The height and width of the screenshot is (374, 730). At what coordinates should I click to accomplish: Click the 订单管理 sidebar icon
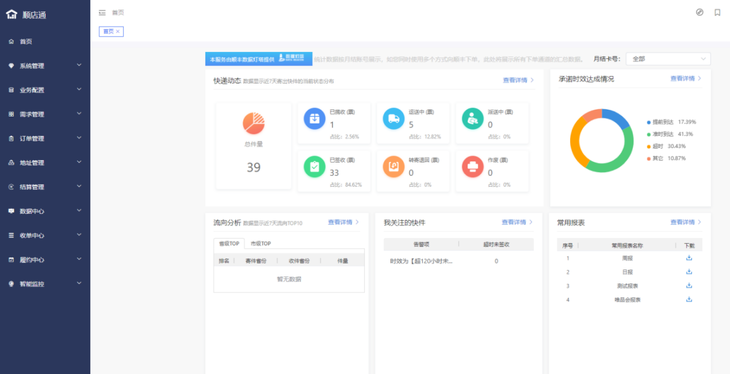[12, 138]
